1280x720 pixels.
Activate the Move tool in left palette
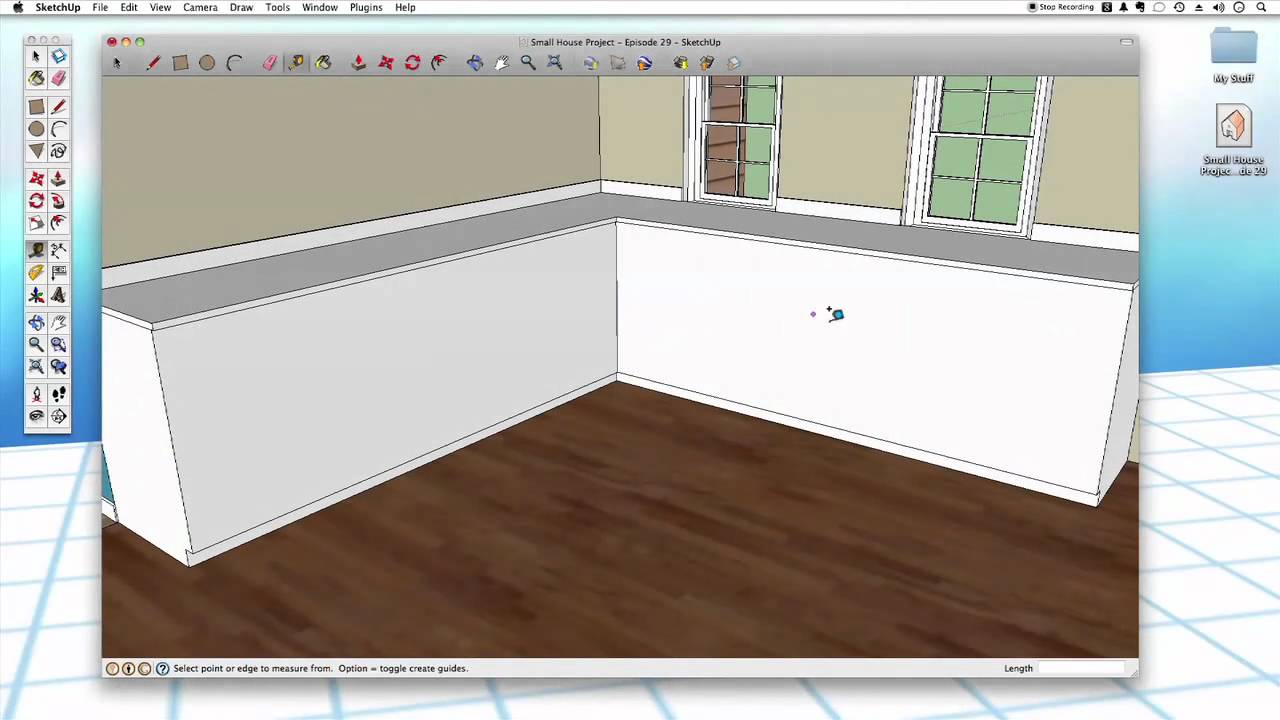pyautogui.click(x=36, y=179)
